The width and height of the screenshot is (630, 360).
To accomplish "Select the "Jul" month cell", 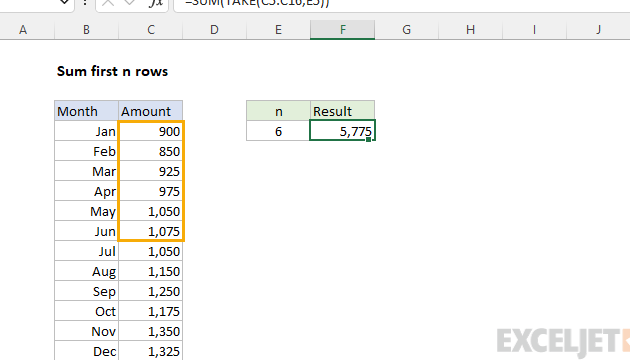I will (x=86, y=251).
